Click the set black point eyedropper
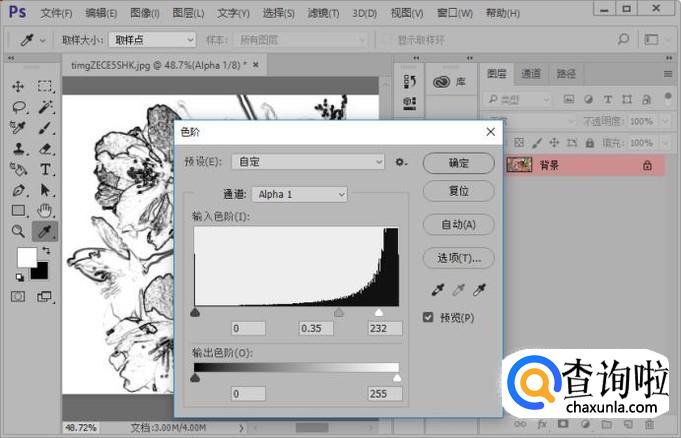This screenshot has height=438, width=681. point(436,290)
